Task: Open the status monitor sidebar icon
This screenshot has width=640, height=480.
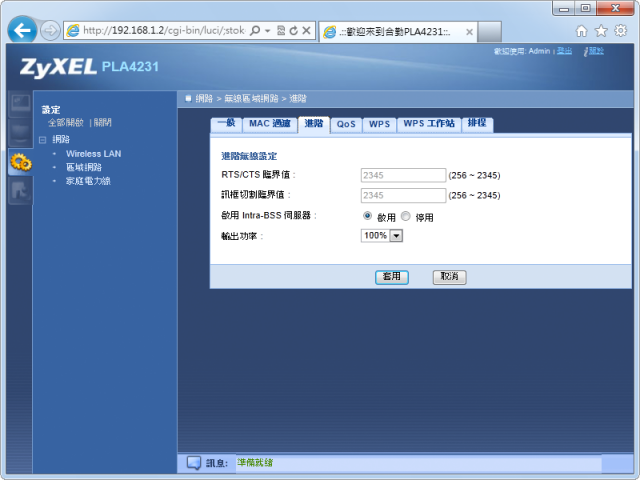Action: pos(21,104)
